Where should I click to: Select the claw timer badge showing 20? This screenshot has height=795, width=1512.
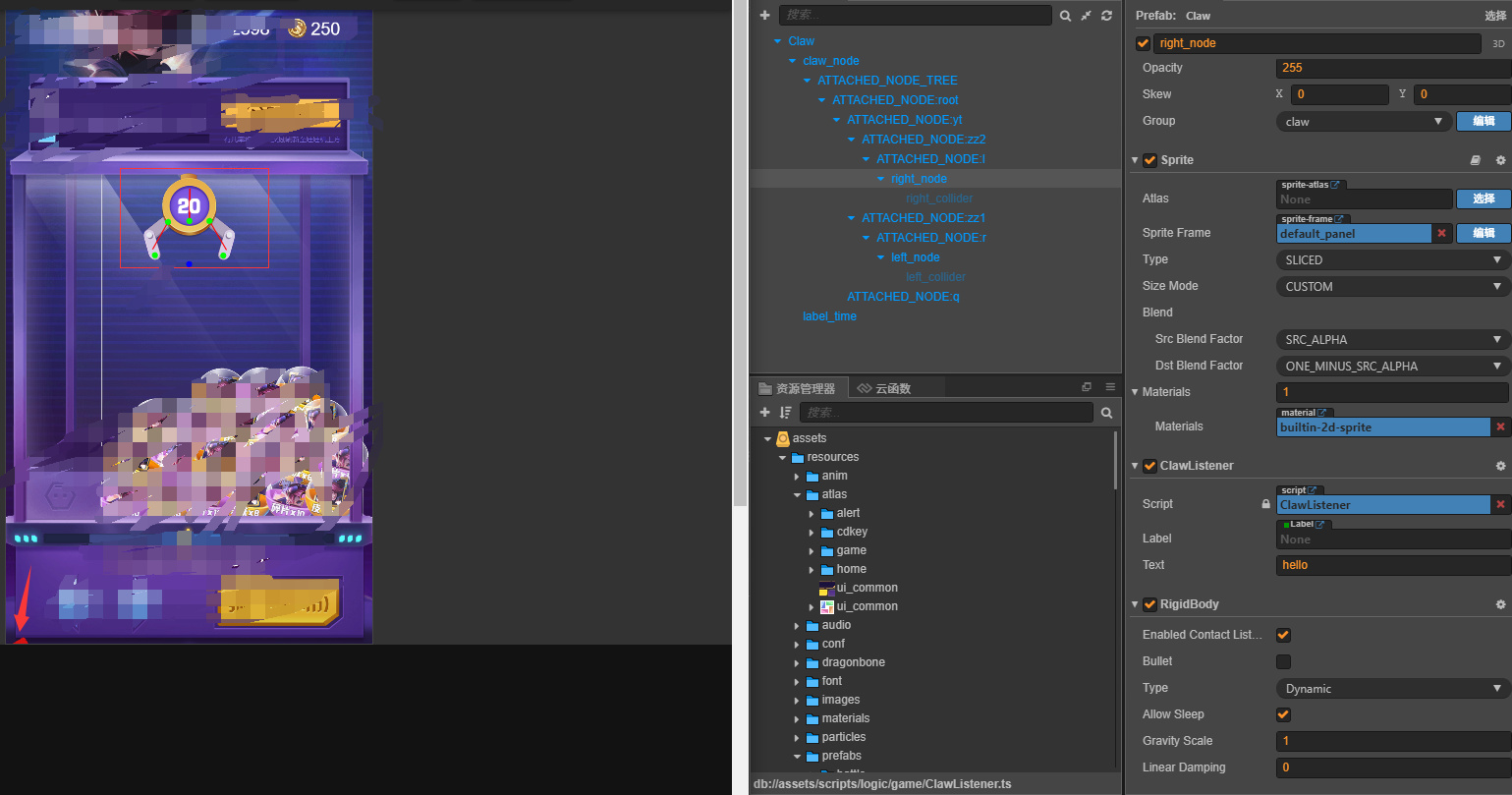[189, 205]
